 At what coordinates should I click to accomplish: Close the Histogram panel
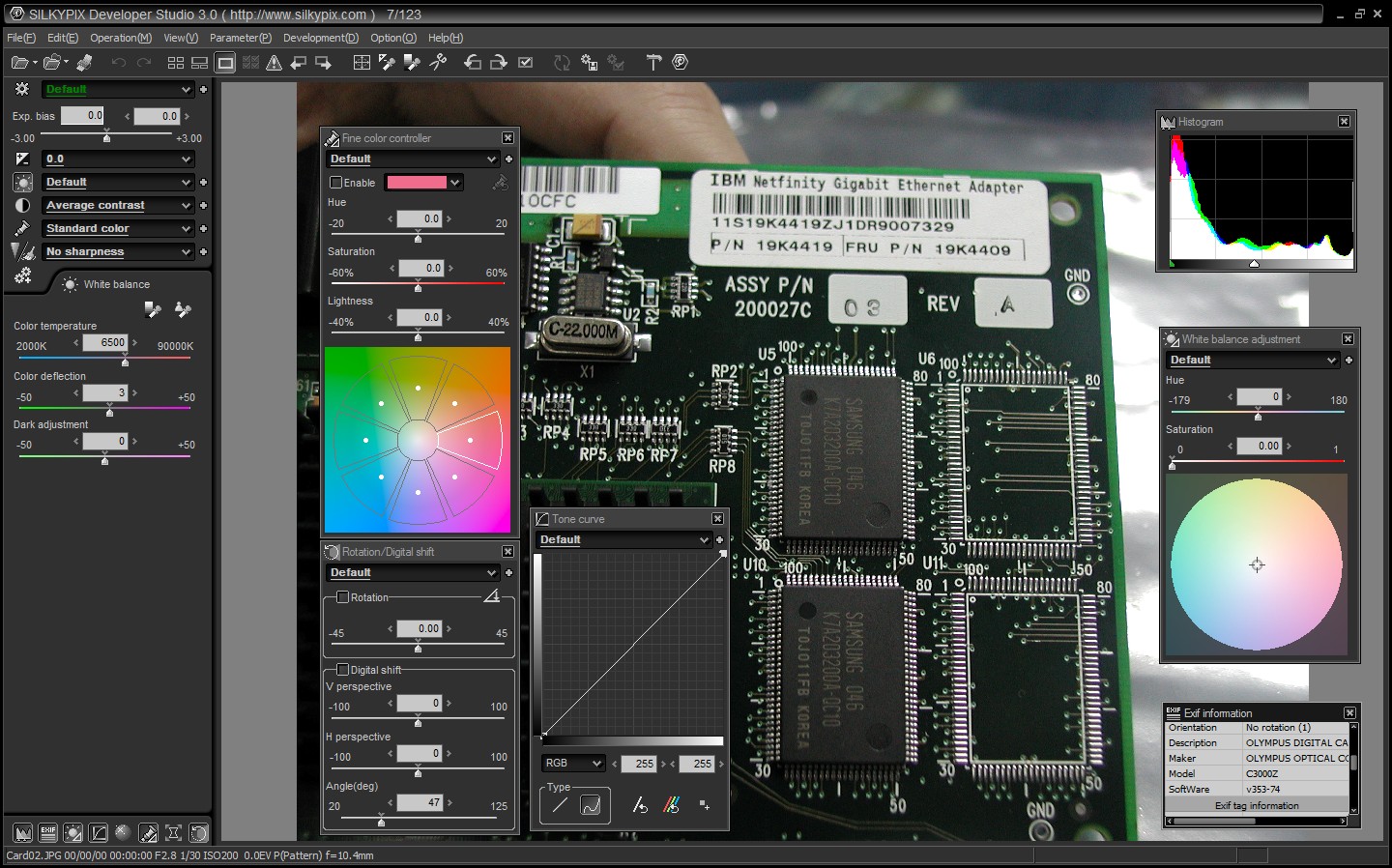(1344, 122)
